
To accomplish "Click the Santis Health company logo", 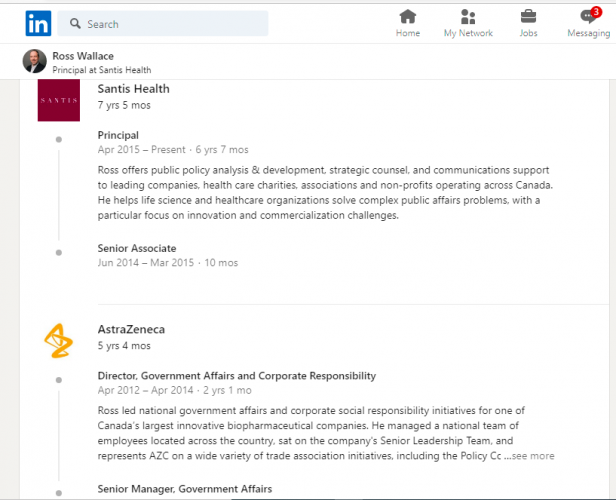I will tap(59, 100).
